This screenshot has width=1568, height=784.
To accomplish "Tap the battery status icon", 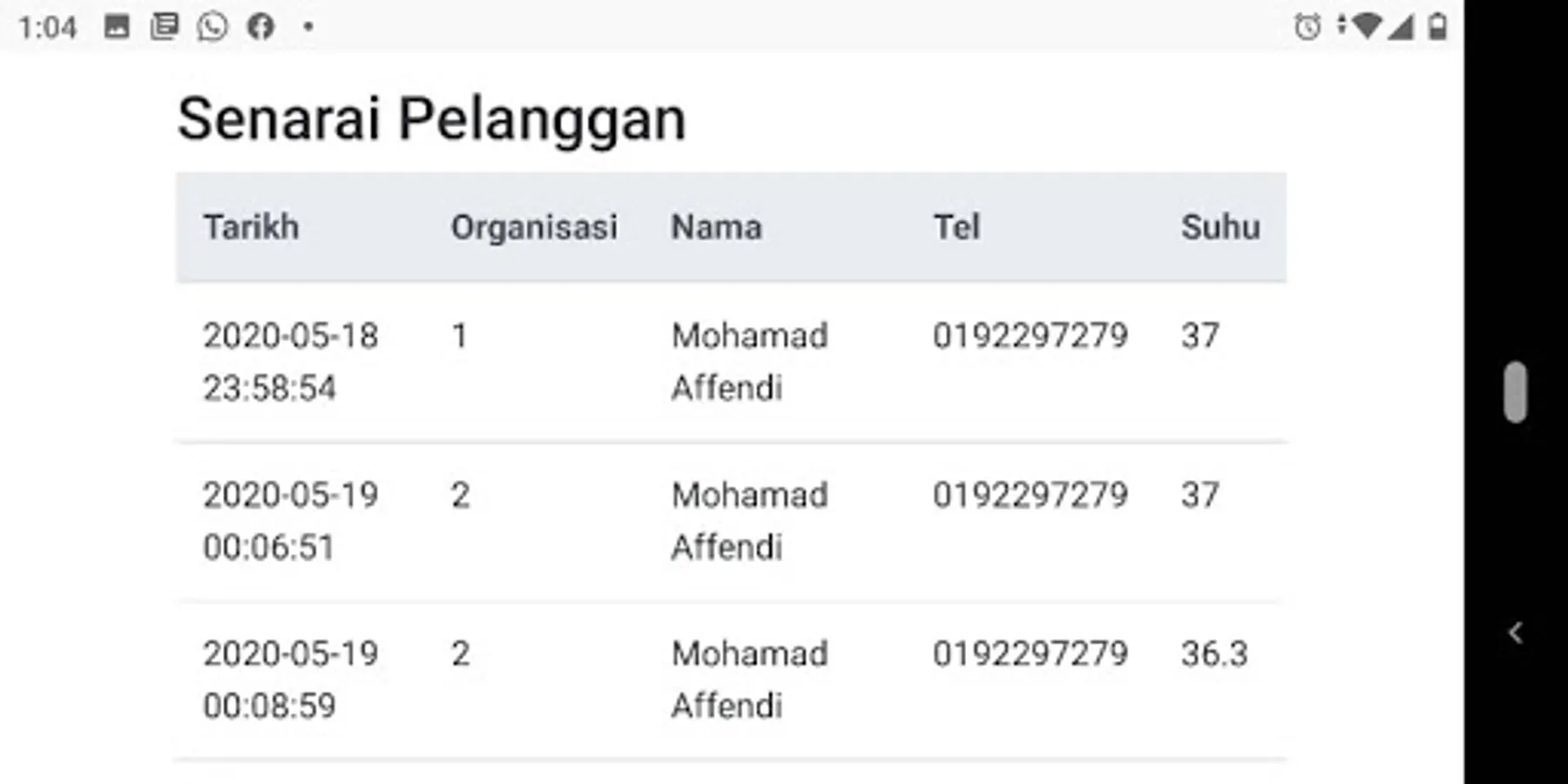I will (x=1437, y=27).
